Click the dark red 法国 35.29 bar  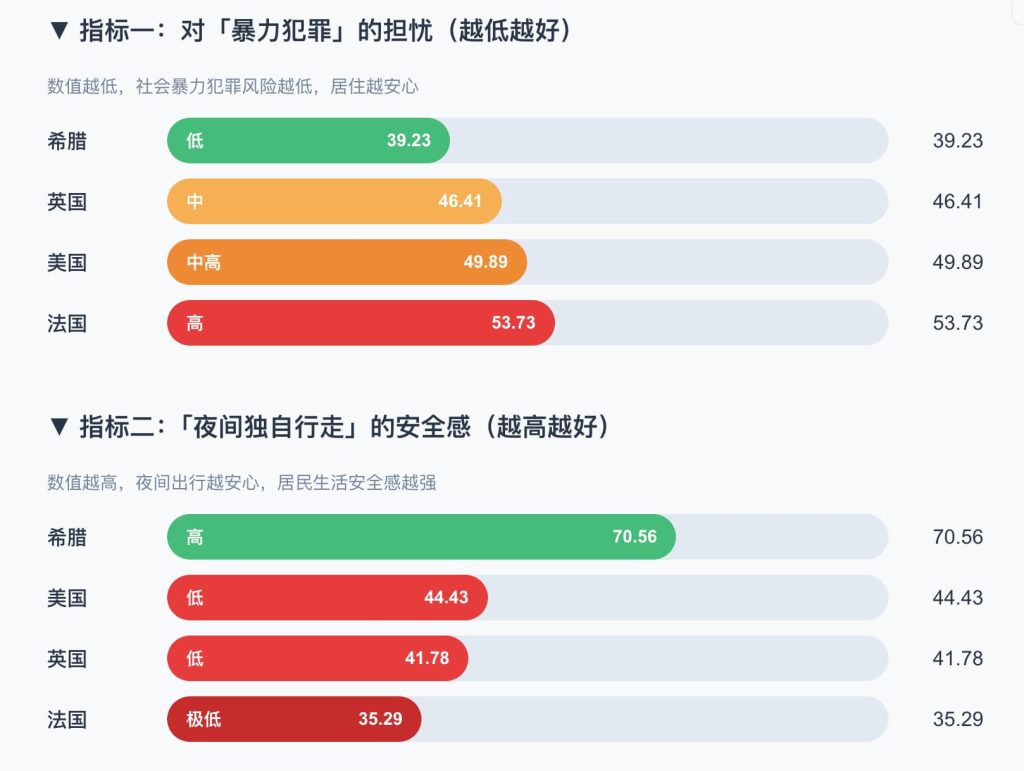tap(294, 719)
